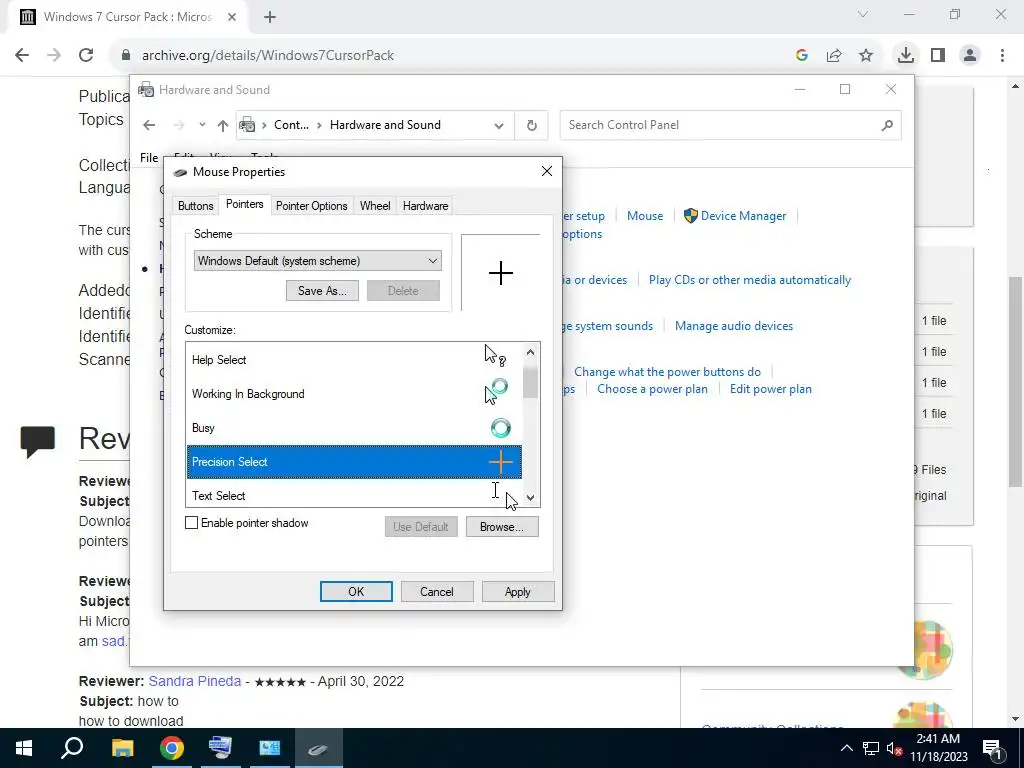Open Chrome tab search chevron
1024x768 pixels.
pos(863,14)
